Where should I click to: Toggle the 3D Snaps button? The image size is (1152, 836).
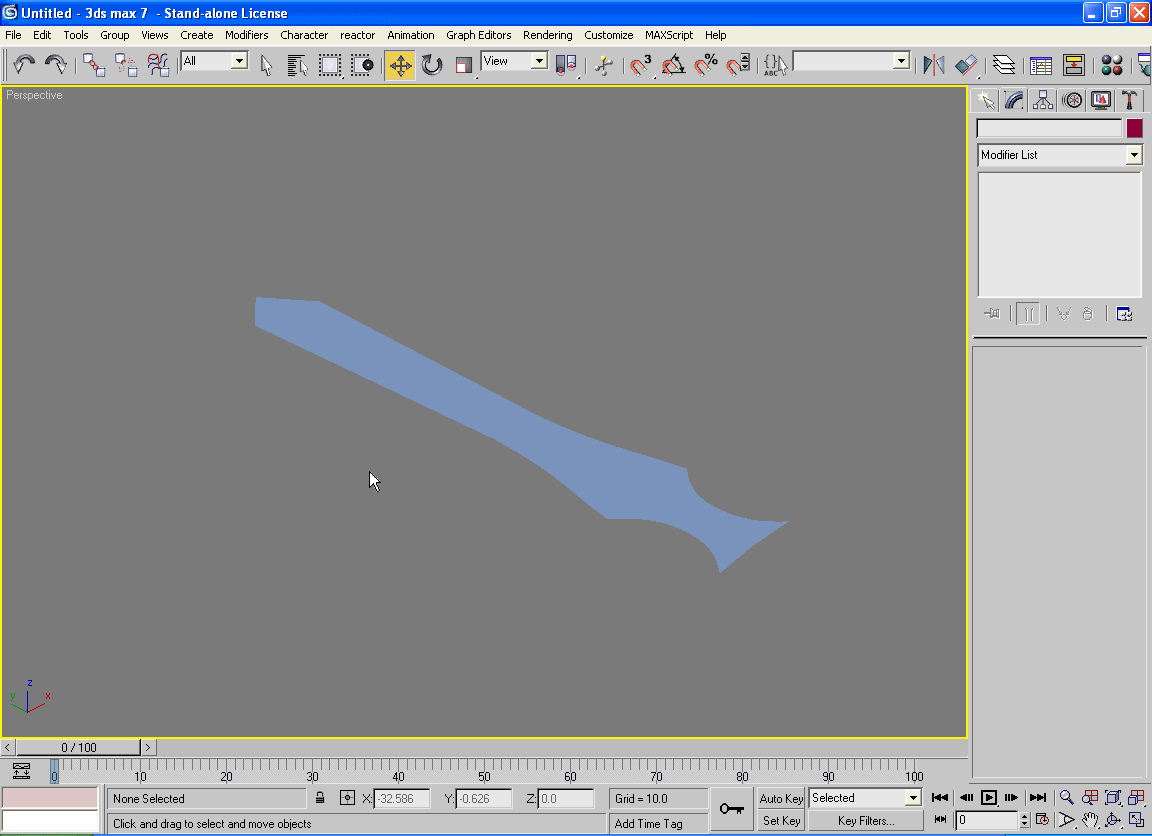[641, 65]
